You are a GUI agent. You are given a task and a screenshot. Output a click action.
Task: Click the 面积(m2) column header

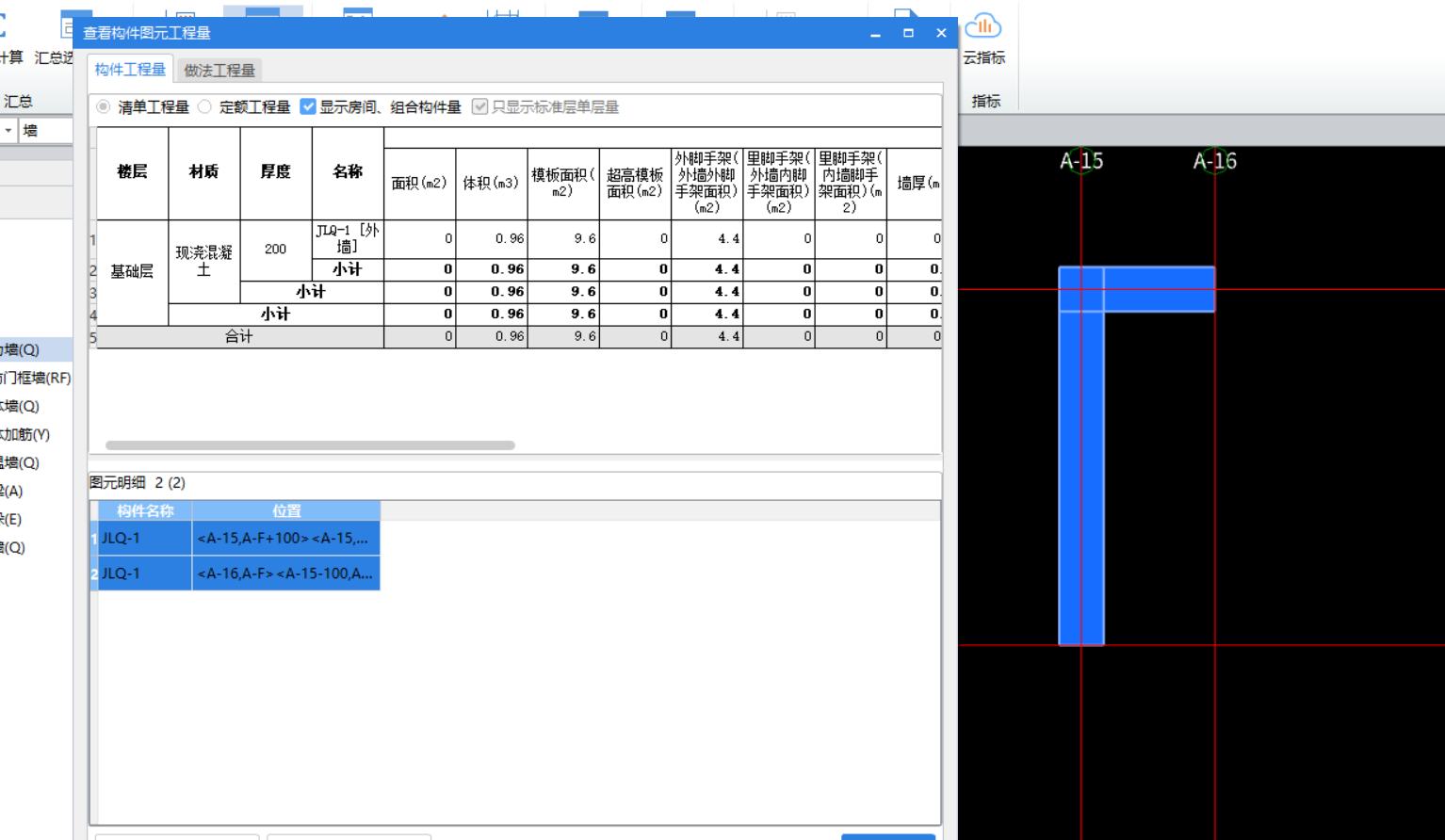pos(420,184)
